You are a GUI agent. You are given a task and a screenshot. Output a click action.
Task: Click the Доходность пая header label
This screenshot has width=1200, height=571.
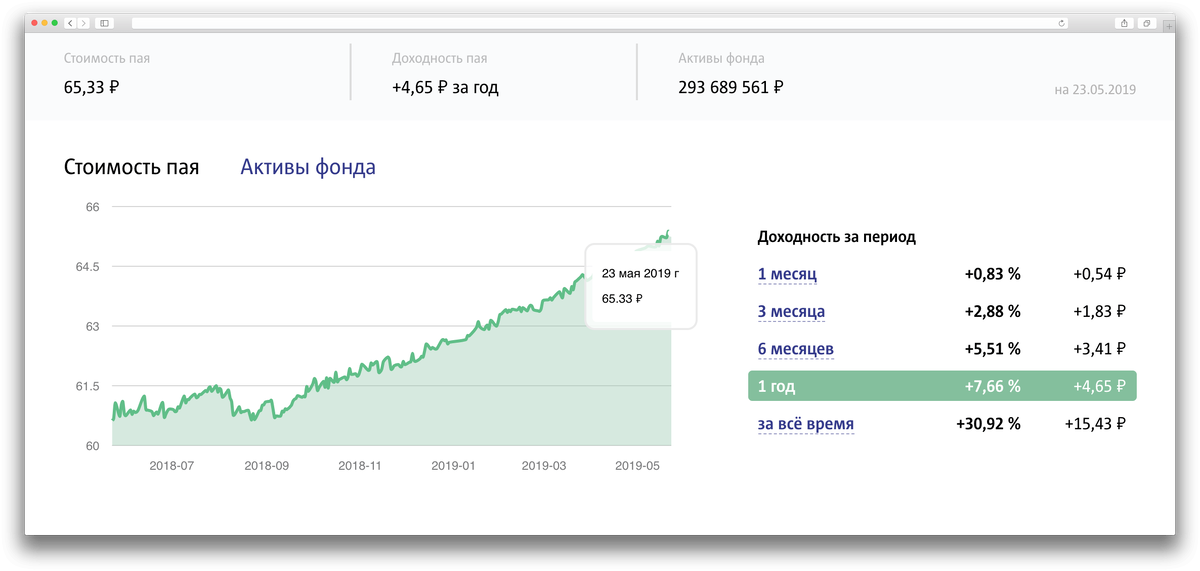(x=440, y=58)
